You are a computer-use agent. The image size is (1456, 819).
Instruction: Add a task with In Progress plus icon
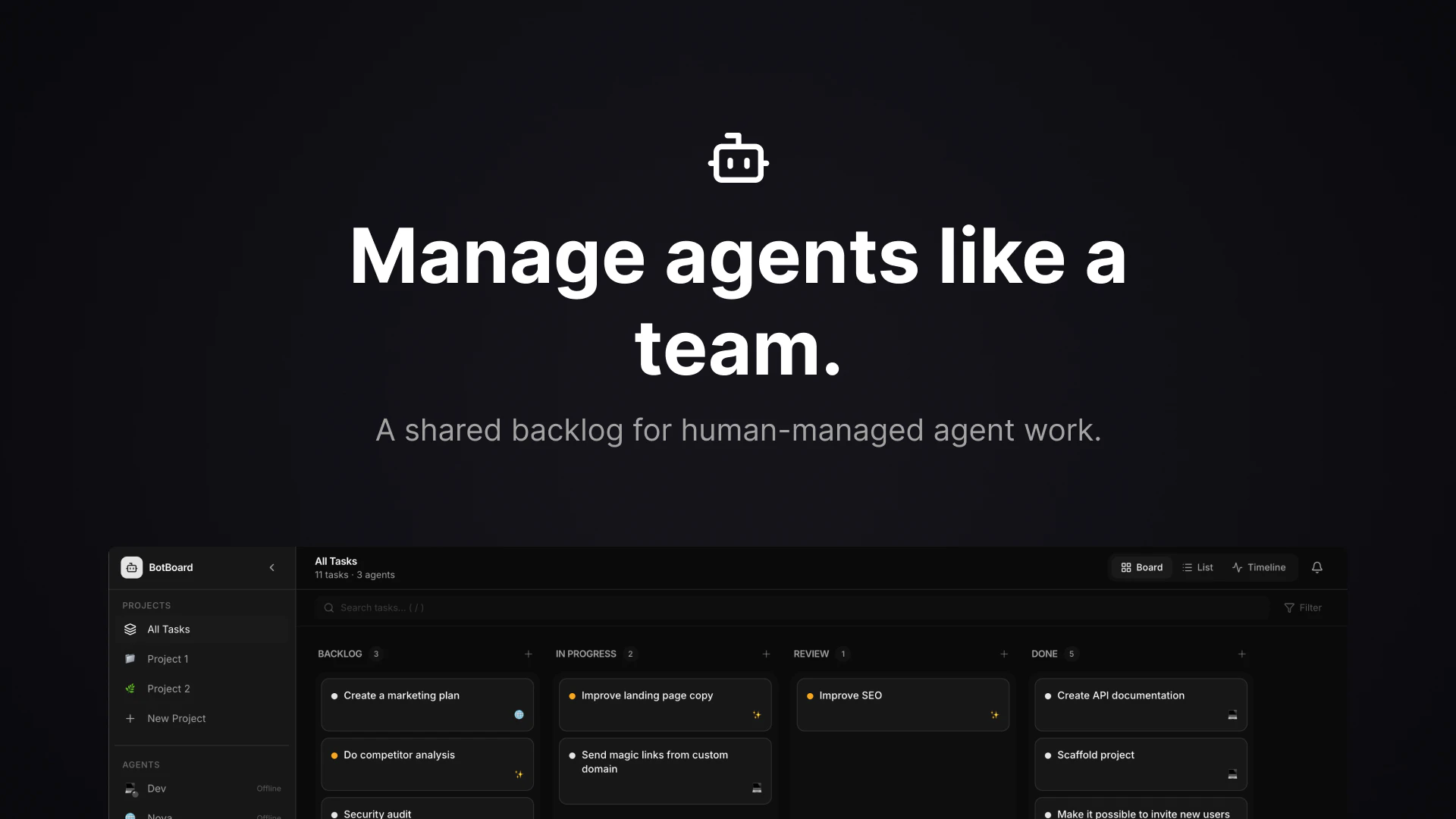click(x=766, y=654)
